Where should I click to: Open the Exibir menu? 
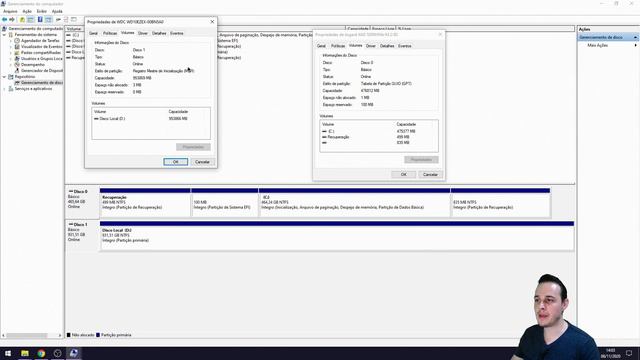42,11
